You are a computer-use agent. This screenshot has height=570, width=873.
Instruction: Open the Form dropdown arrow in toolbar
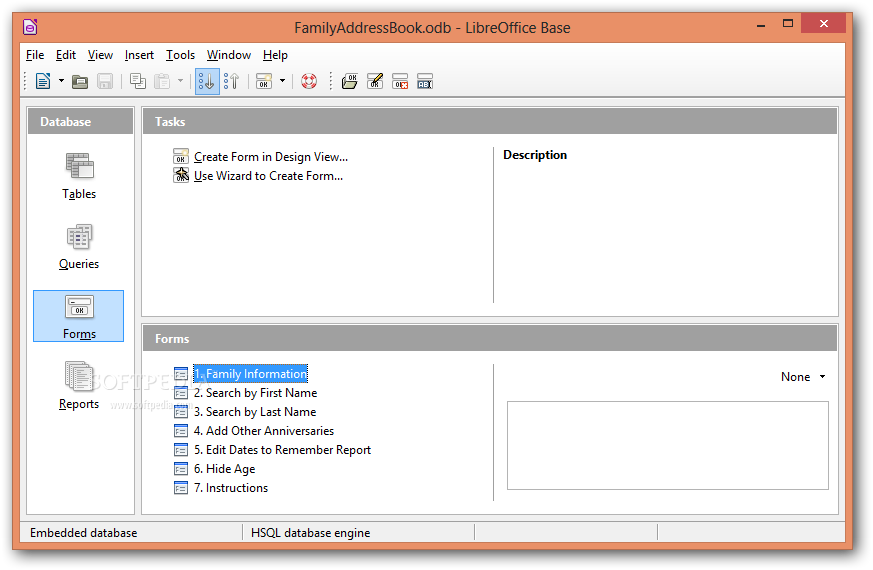(x=282, y=82)
